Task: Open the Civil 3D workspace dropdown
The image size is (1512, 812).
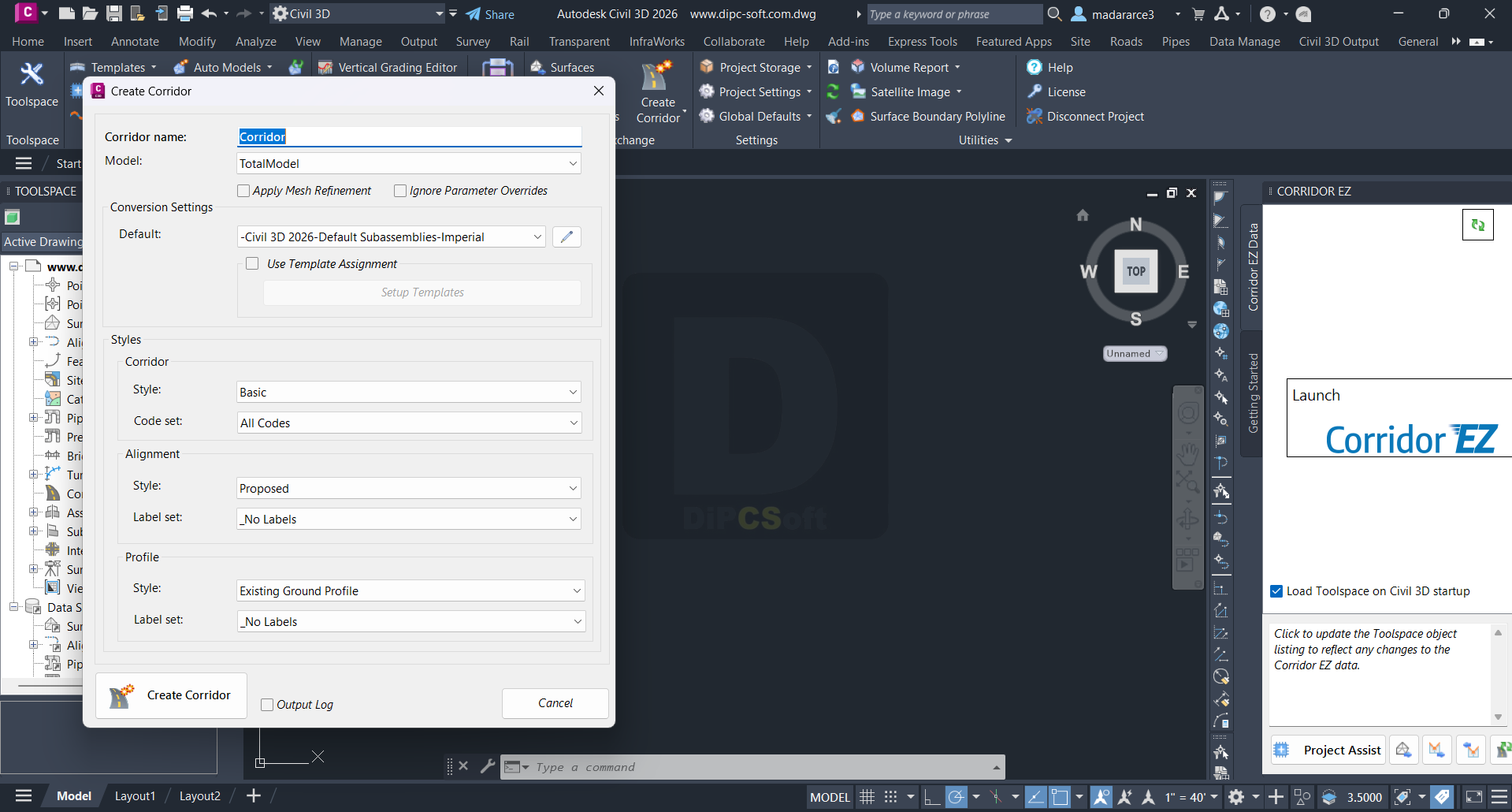Action: click(358, 13)
